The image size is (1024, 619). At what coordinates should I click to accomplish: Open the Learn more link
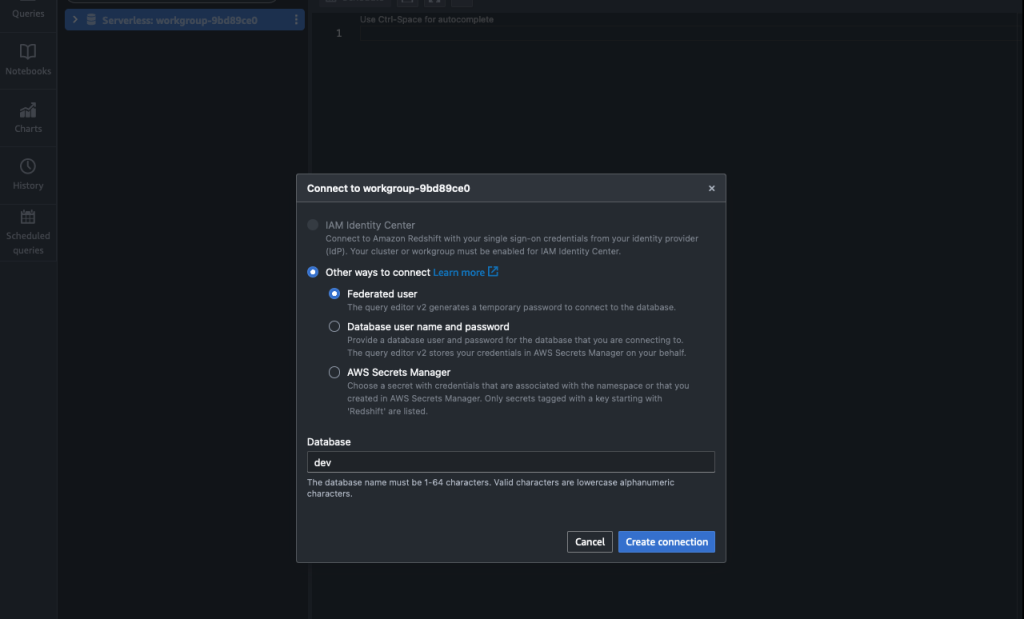point(458,272)
